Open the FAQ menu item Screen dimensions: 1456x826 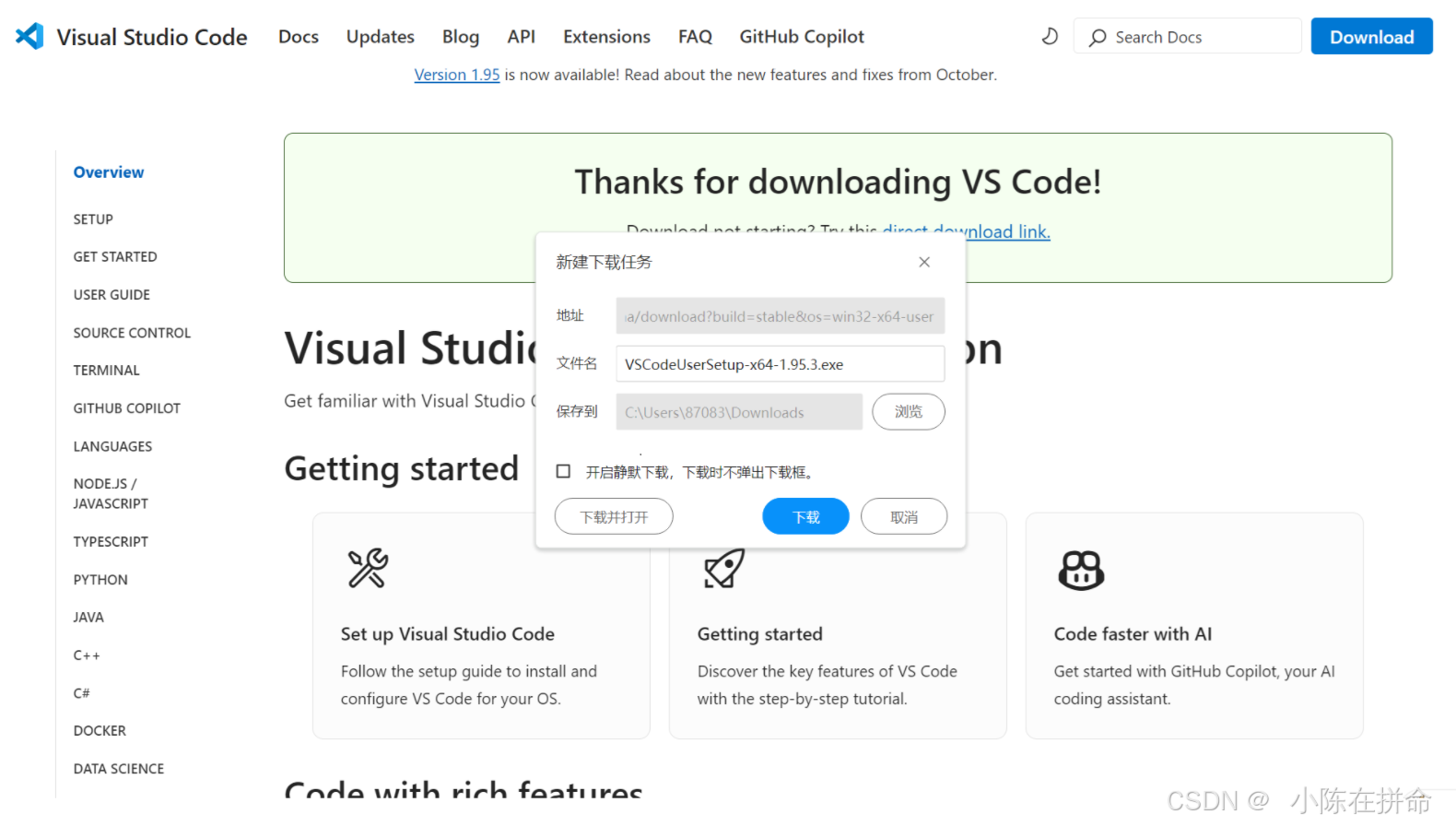(695, 37)
